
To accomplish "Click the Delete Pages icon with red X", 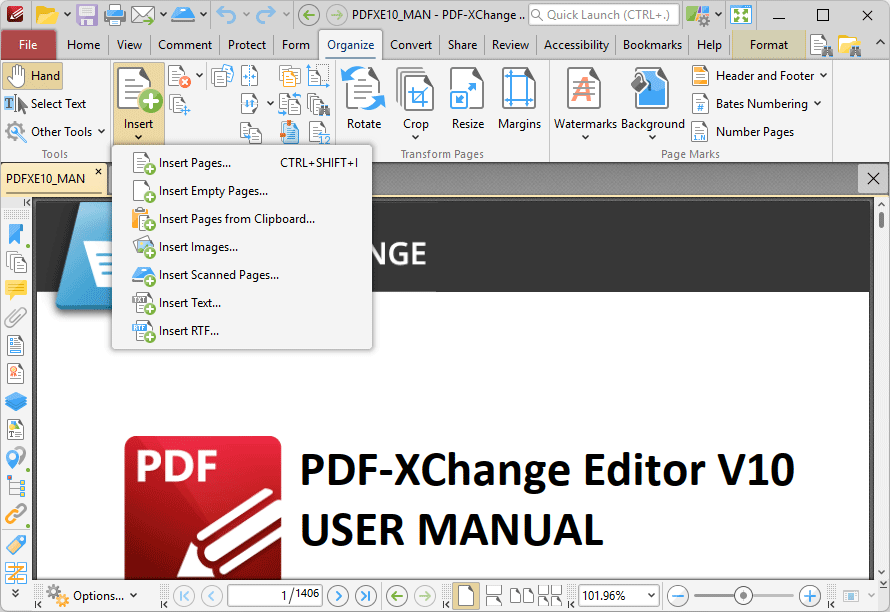I will coord(180,77).
